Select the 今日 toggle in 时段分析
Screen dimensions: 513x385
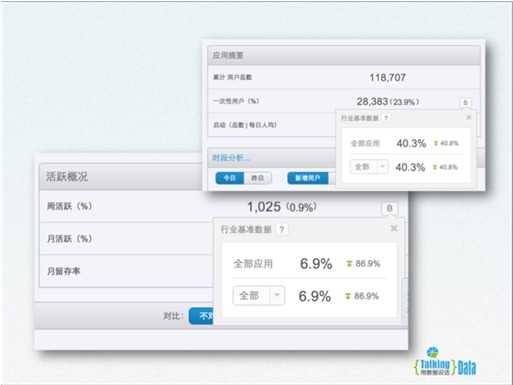pyautogui.click(x=230, y=178)
